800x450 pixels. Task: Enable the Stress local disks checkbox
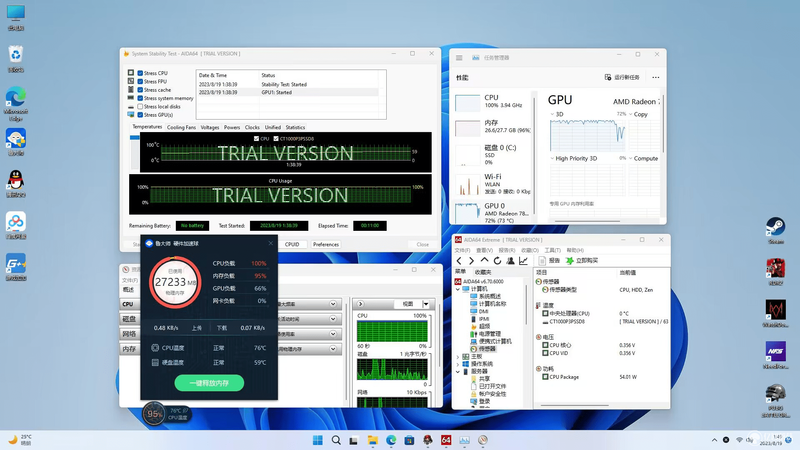[x=140, y=107]
